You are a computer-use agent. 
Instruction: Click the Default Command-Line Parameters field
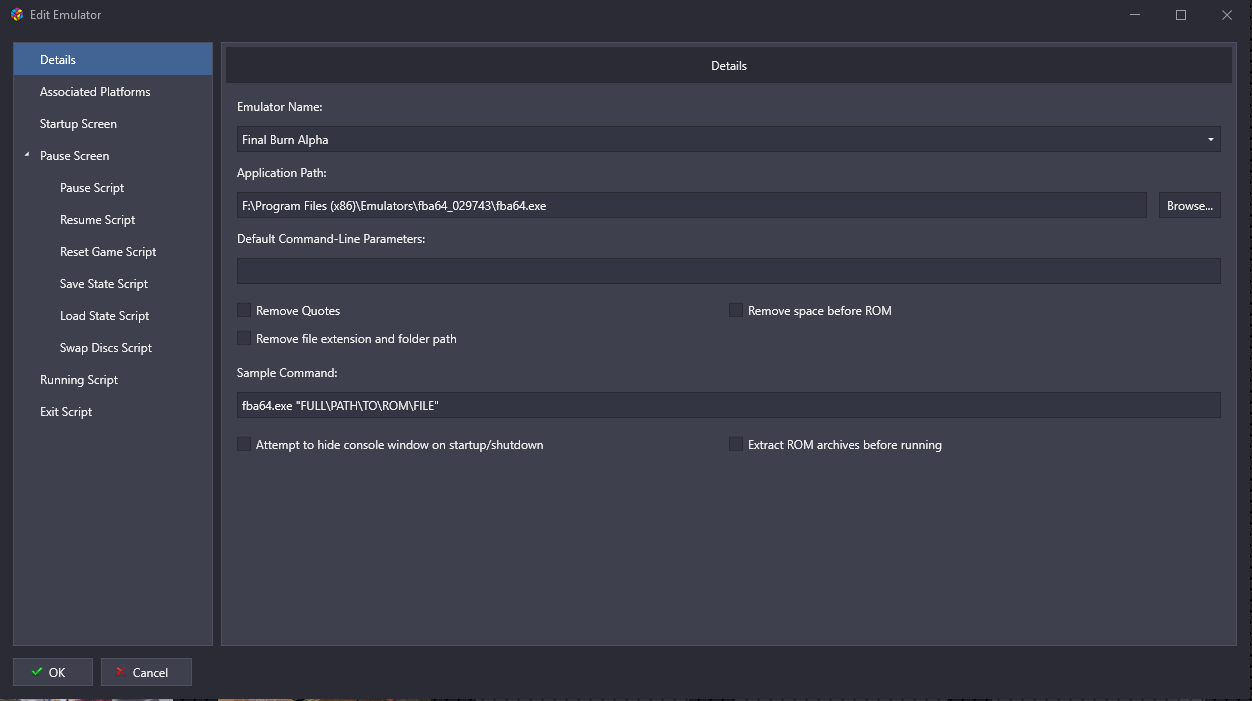point(729,271)
